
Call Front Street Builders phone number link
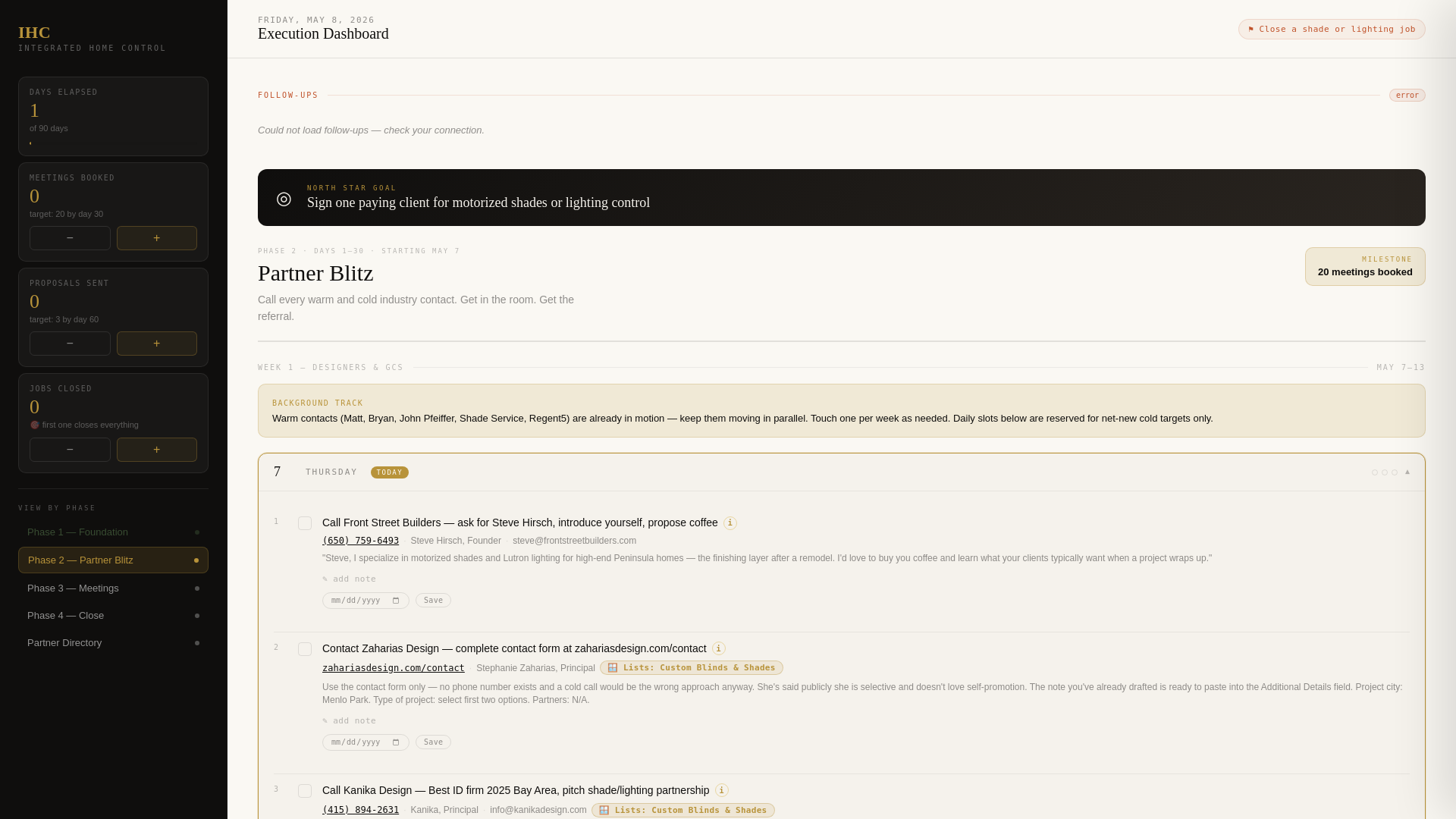(360, 541)
